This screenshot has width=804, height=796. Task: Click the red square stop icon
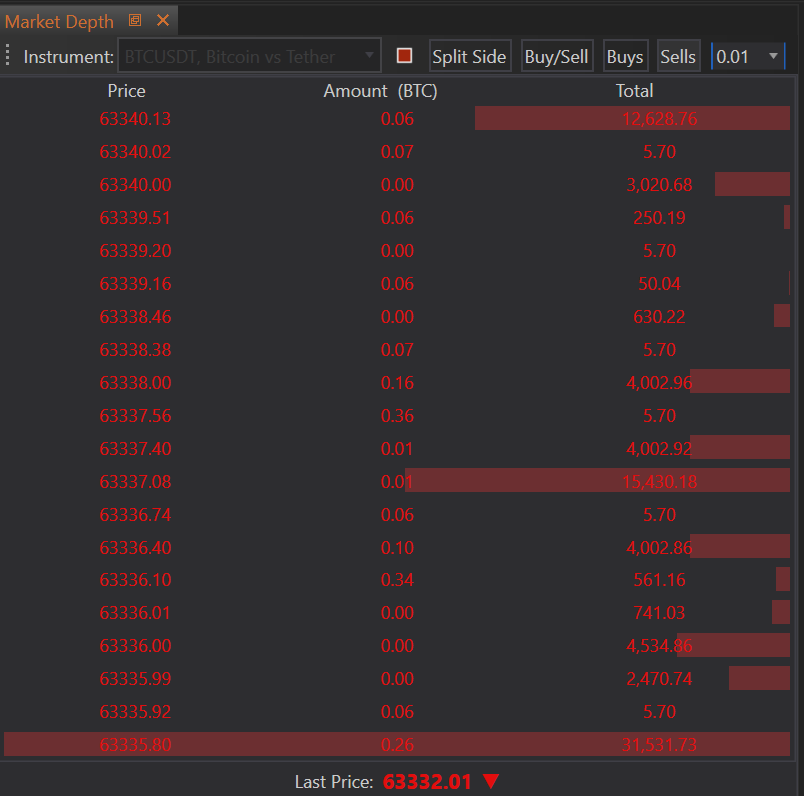coord(405,56)
